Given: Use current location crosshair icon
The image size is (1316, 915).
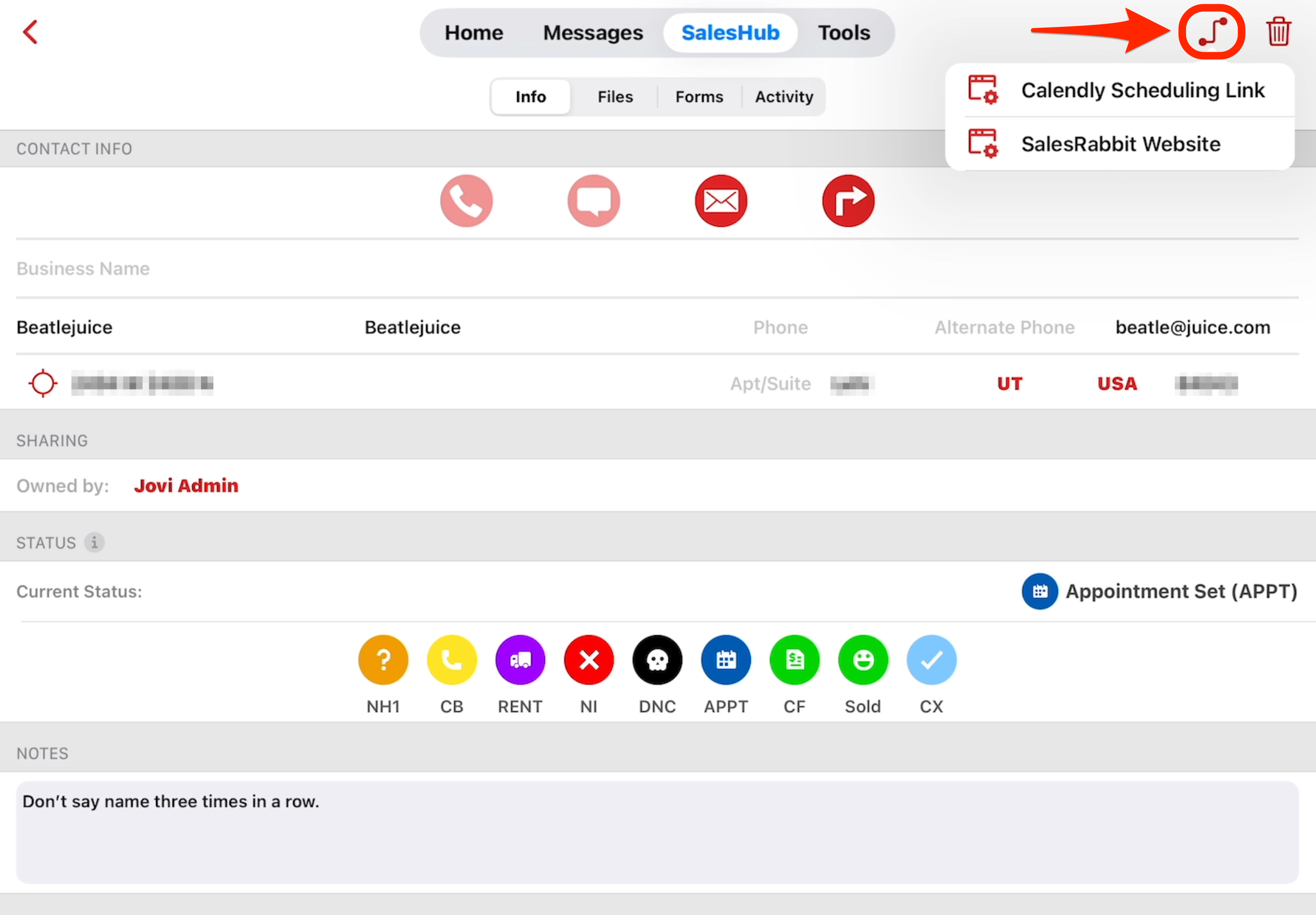Looking at the screenshot, I should point(43,384).
